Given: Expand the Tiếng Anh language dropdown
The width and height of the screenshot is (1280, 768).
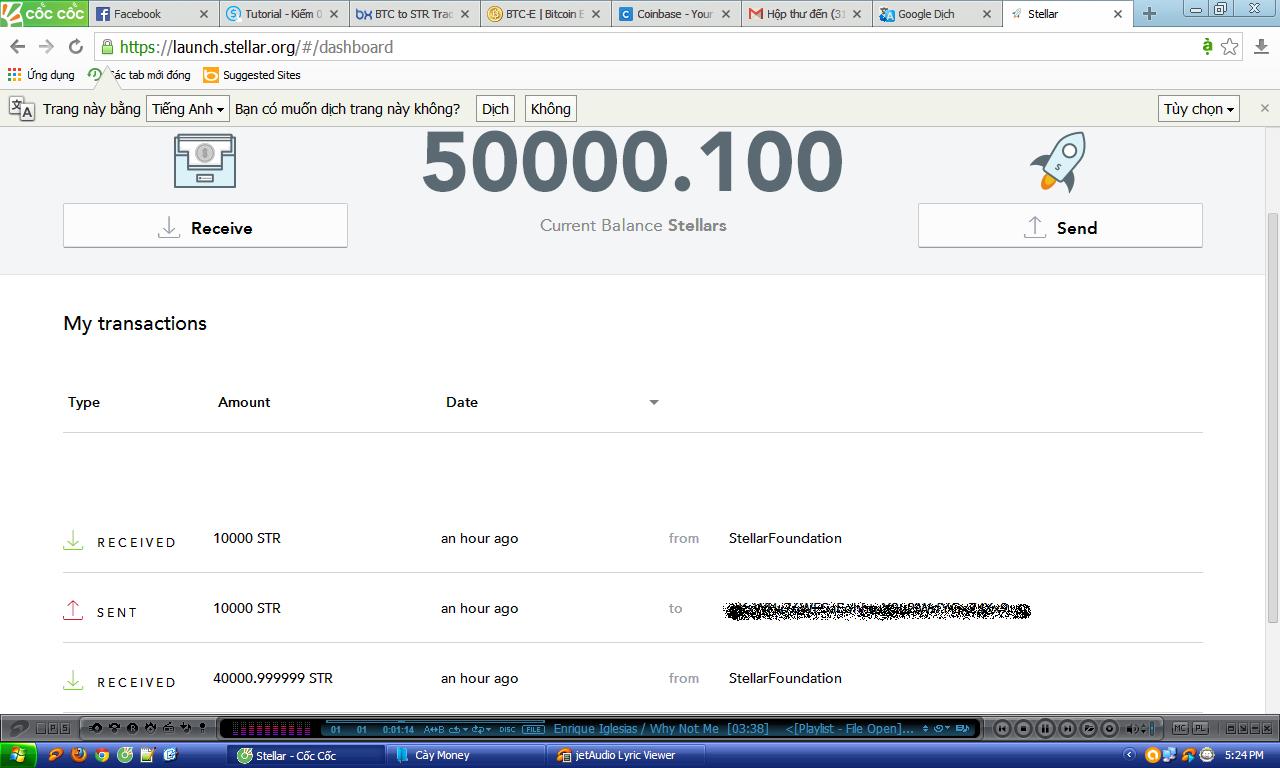Looking at the screenshot, I should click(188, 109).
